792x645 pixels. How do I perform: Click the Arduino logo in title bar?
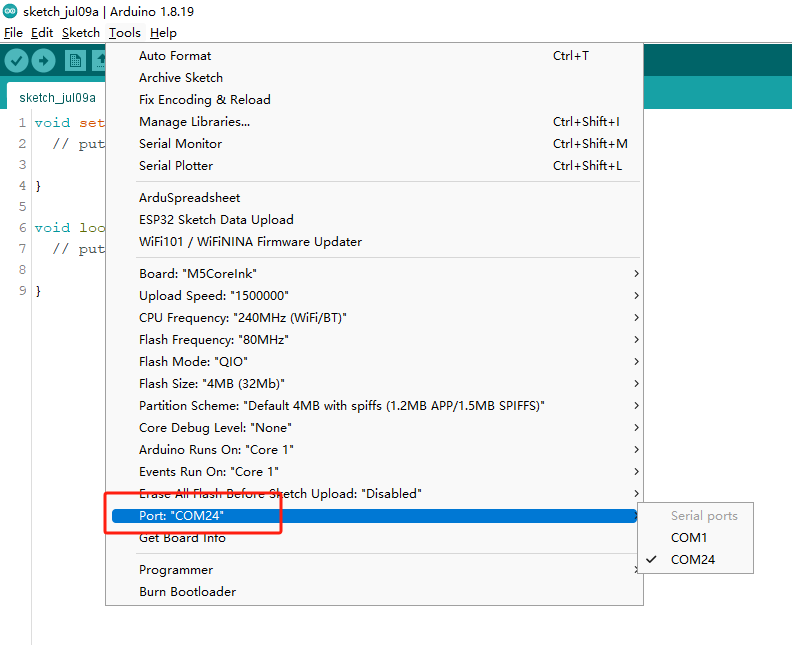tap(10, 11)
